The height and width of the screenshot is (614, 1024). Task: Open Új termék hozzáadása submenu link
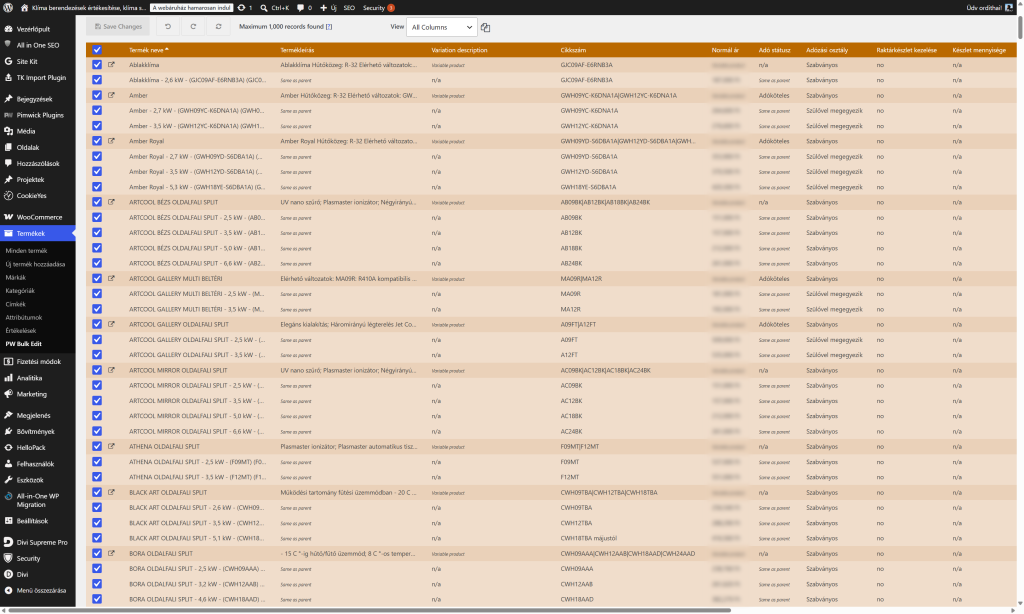35,265
